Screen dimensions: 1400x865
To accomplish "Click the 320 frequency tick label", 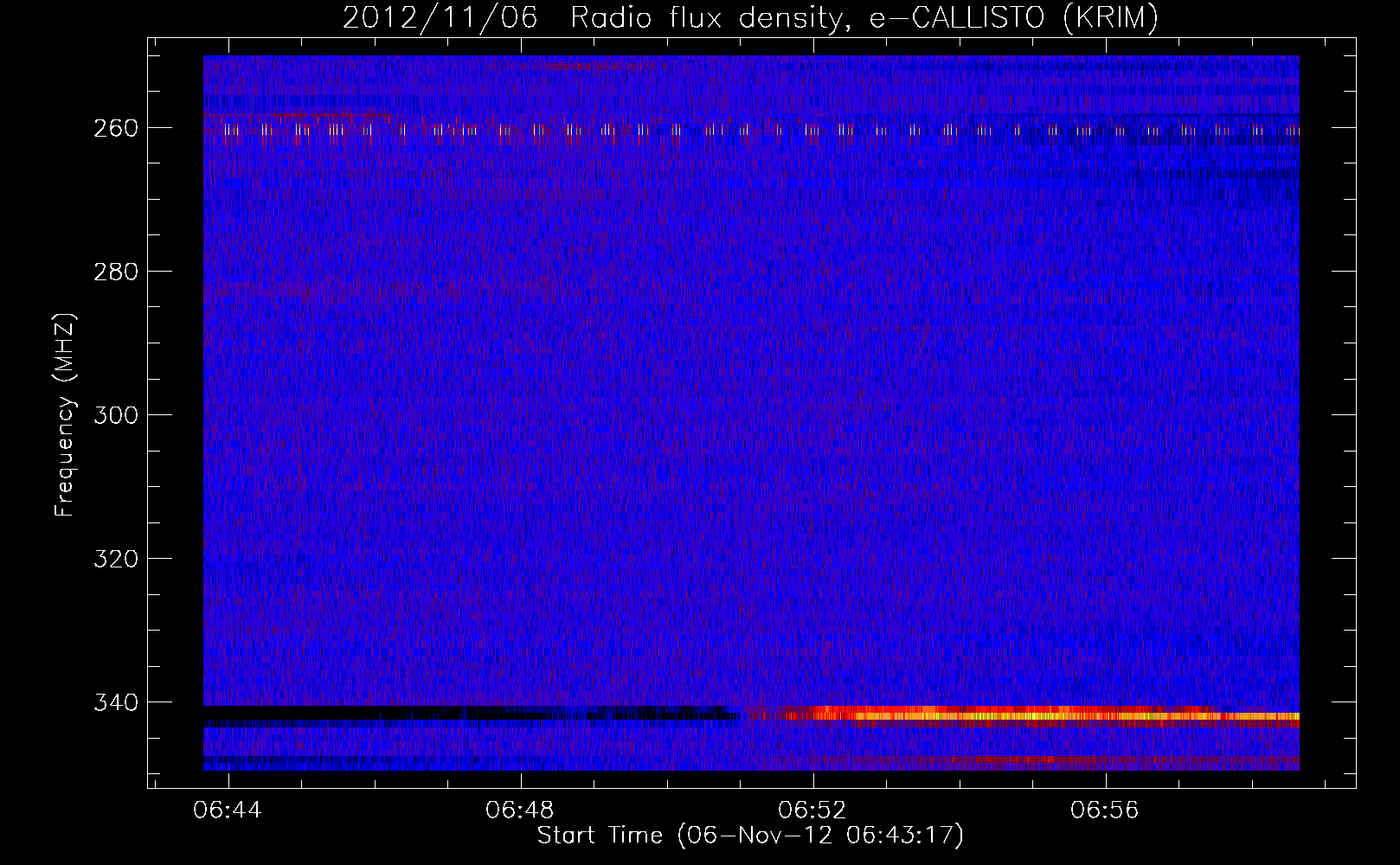I will [115, 559].
